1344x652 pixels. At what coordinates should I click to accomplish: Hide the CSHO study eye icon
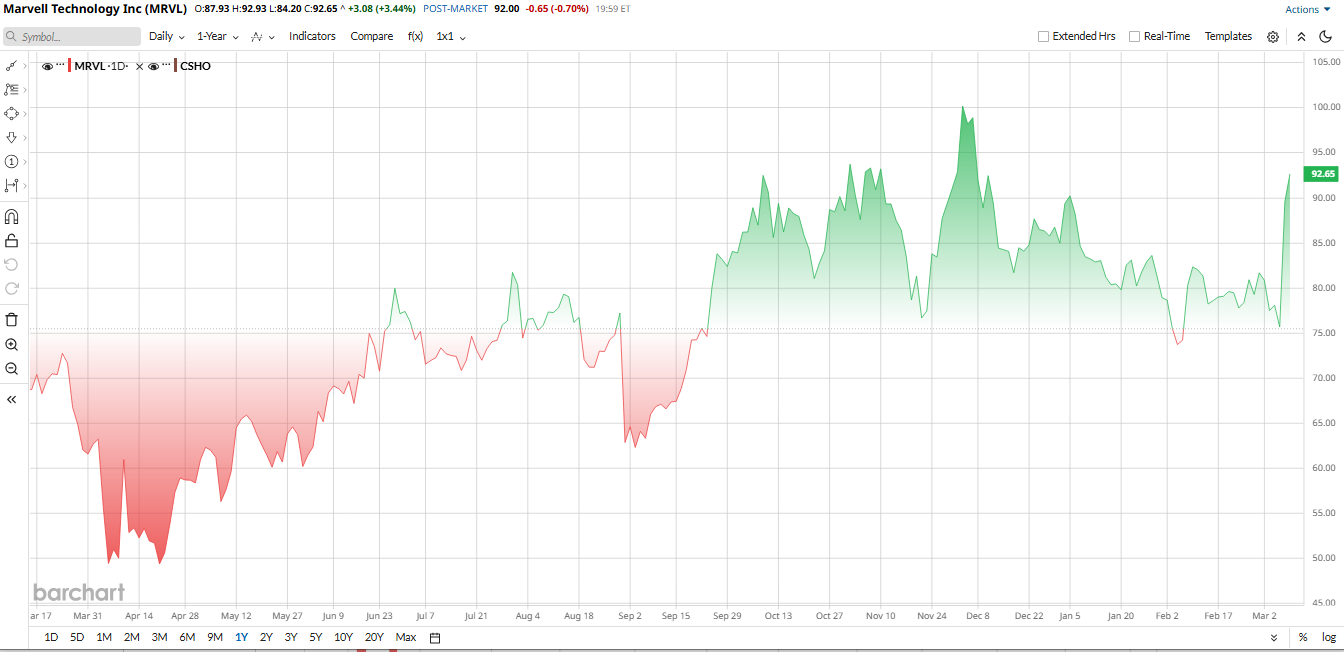pyautogui.click(x=153, y=66)
